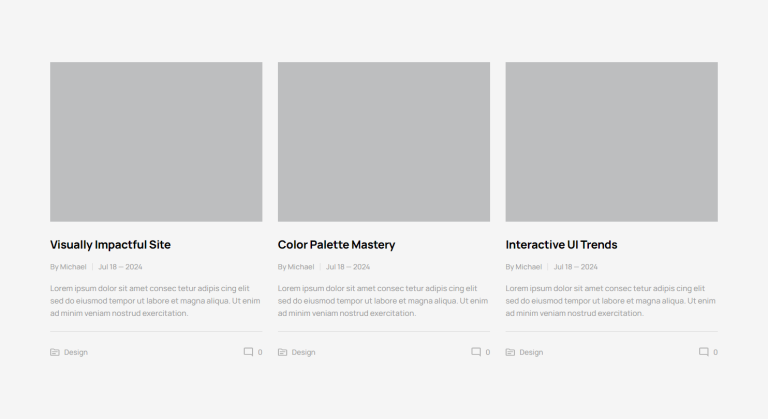Viewport: 768px width, 419px height.
Task: Click the date under Color Palette Mastery
Action: point(348,267)
